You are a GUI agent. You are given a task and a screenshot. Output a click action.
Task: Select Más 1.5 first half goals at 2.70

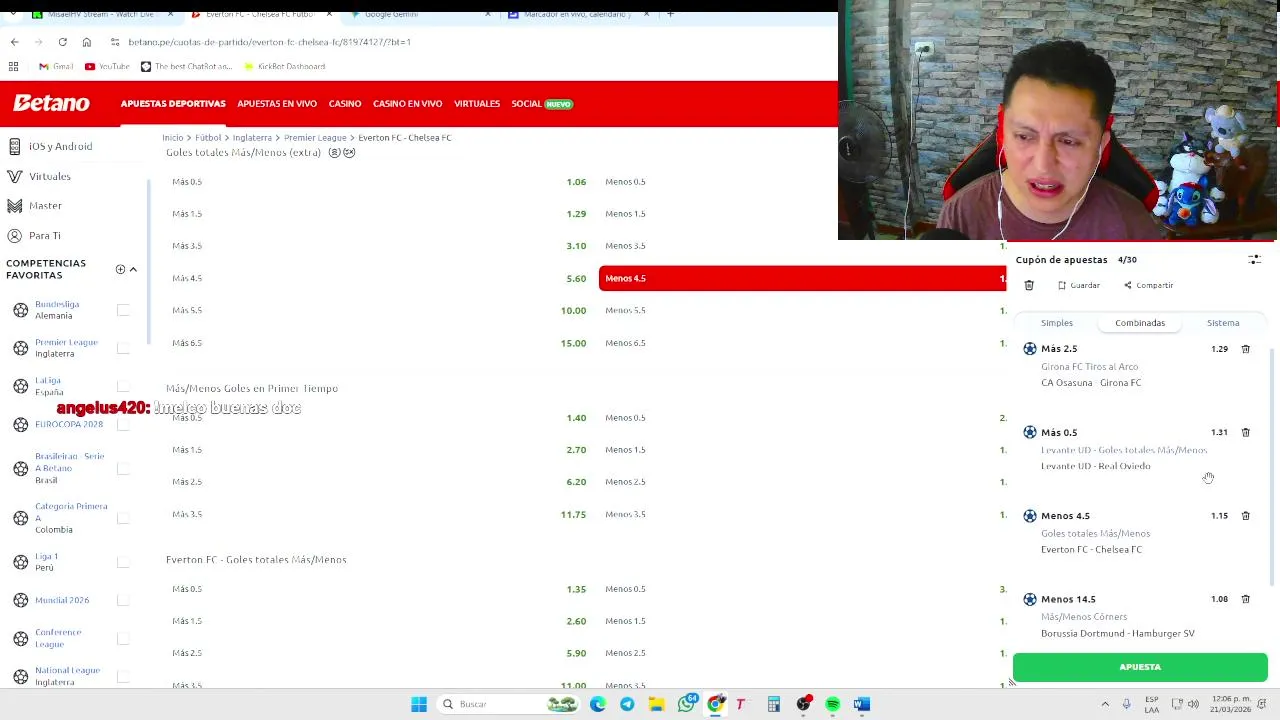(x=379, y=450)
